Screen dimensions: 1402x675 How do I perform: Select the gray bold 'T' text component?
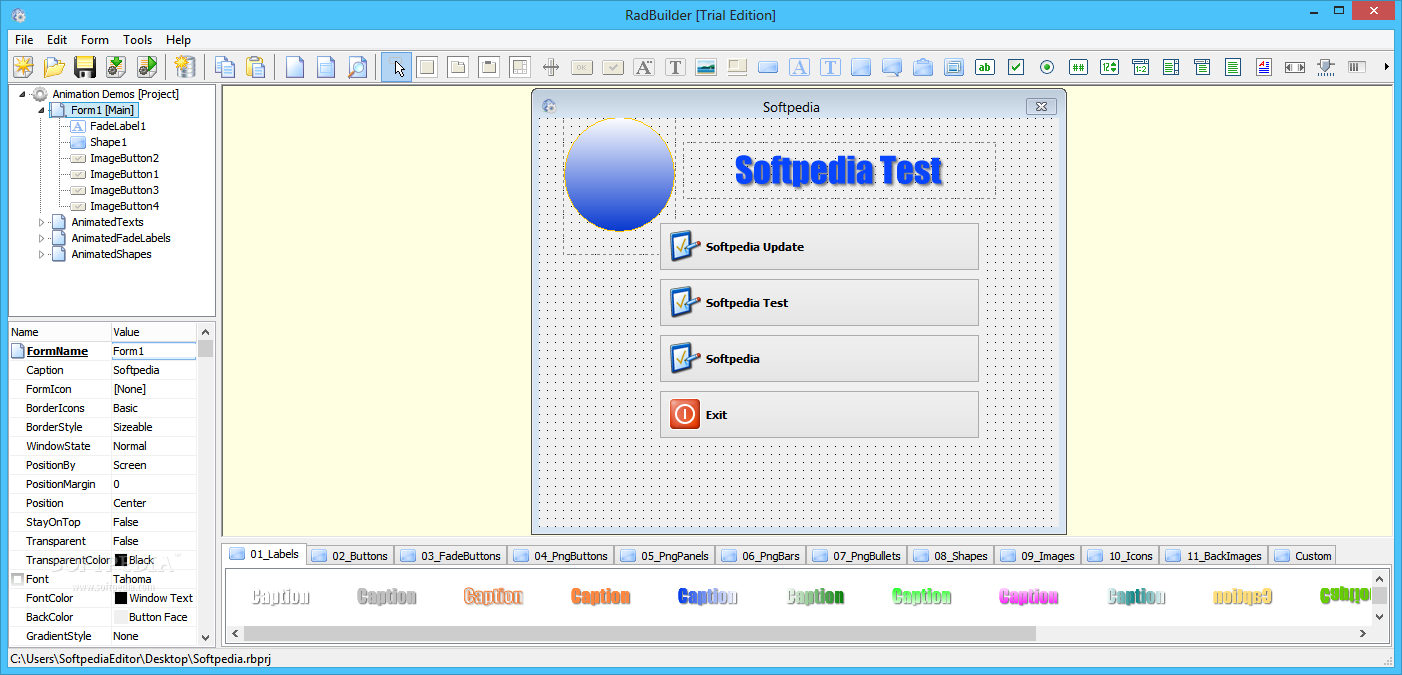click(675, 67)
